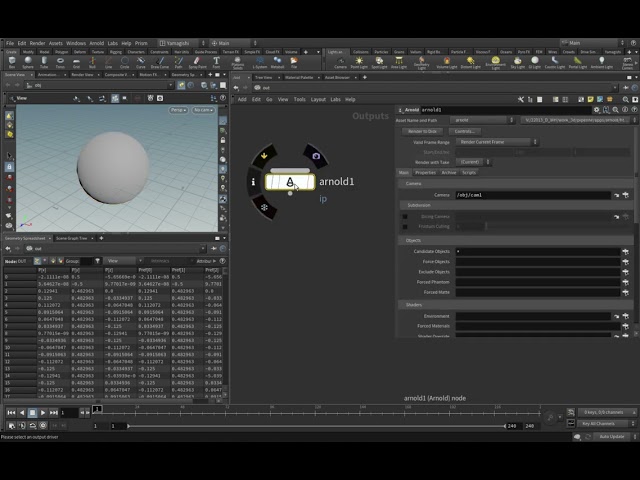This screenshot has height=480, width=640.
Task: Click the Controls... button
Action: pyautogui.click(x=464, y=131)
